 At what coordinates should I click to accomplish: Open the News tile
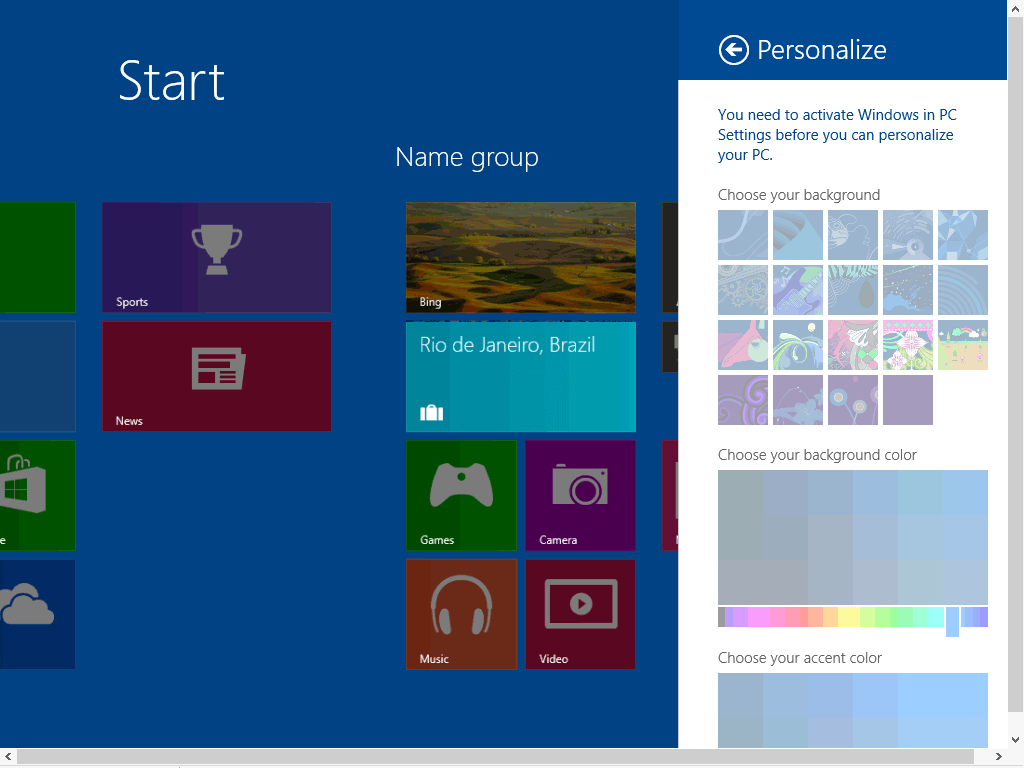coord(217,376)
